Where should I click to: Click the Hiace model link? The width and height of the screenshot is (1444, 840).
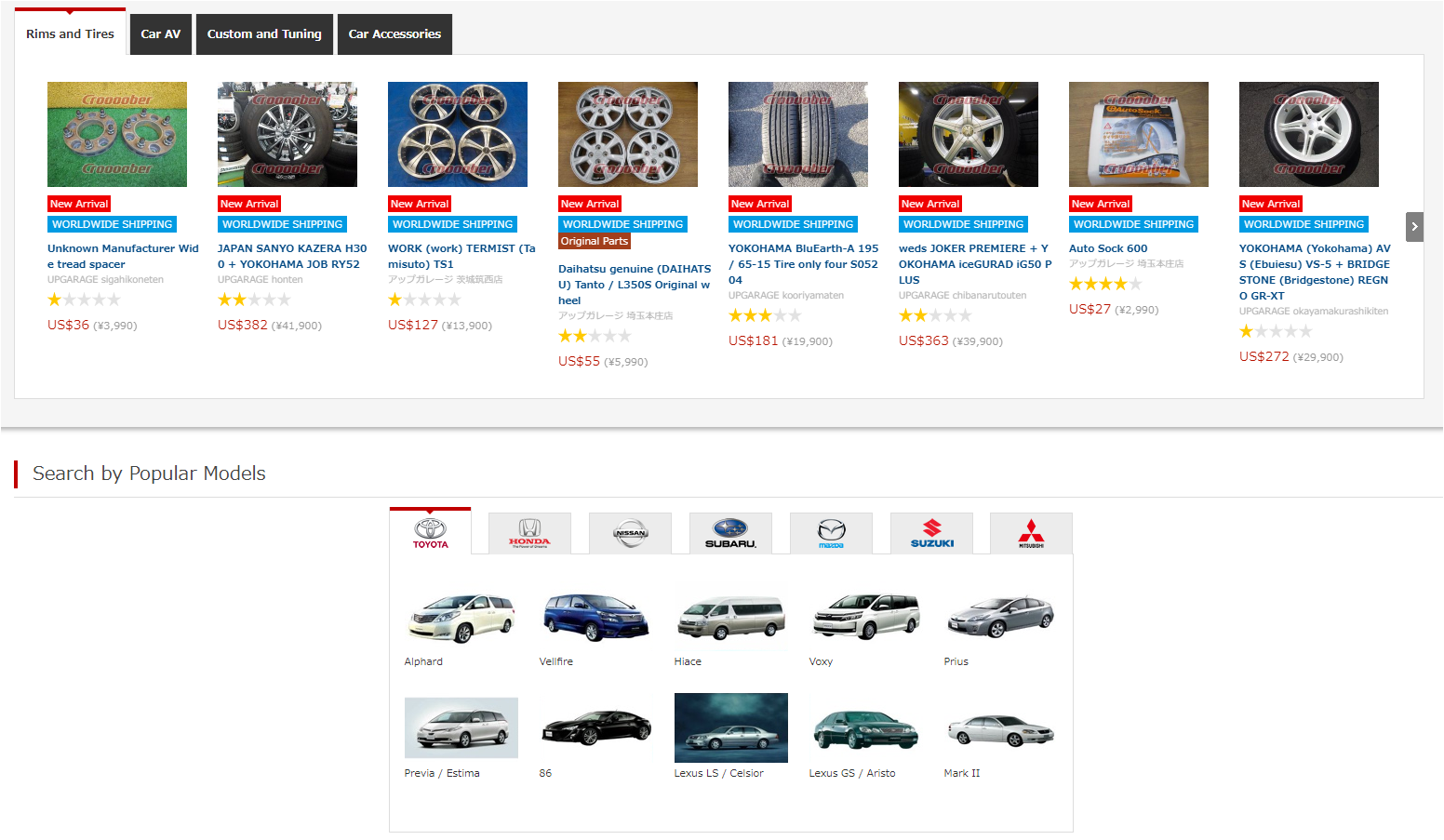tap(688, 661)
